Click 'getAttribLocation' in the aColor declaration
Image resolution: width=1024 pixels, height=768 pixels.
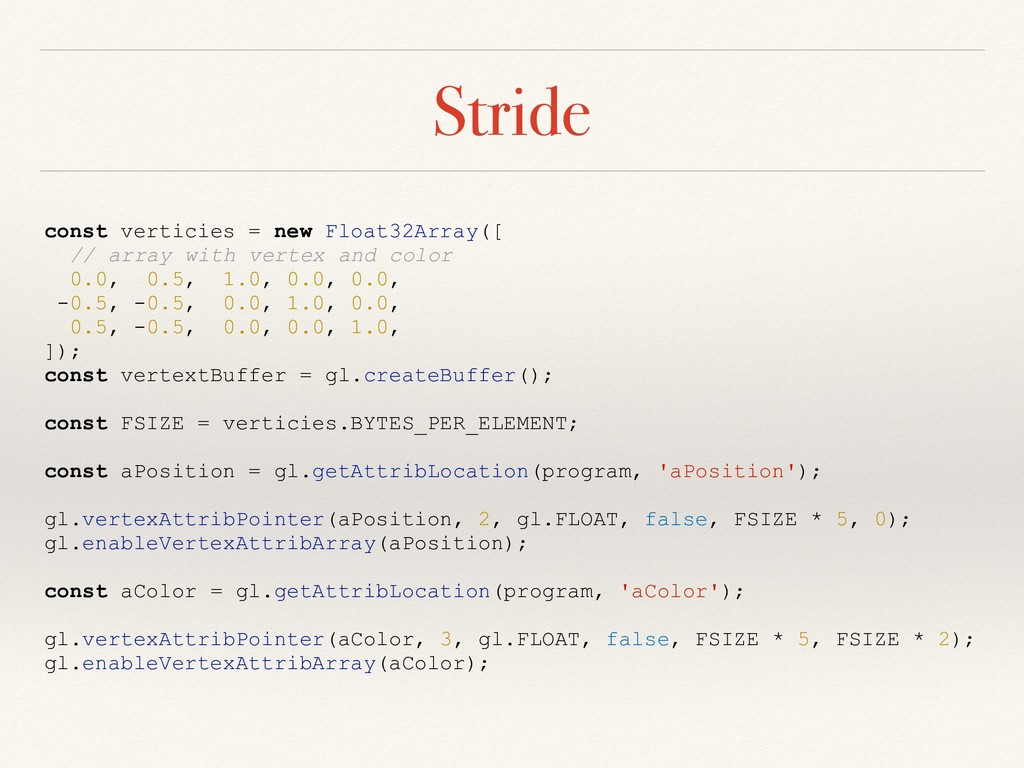(382, 592)
